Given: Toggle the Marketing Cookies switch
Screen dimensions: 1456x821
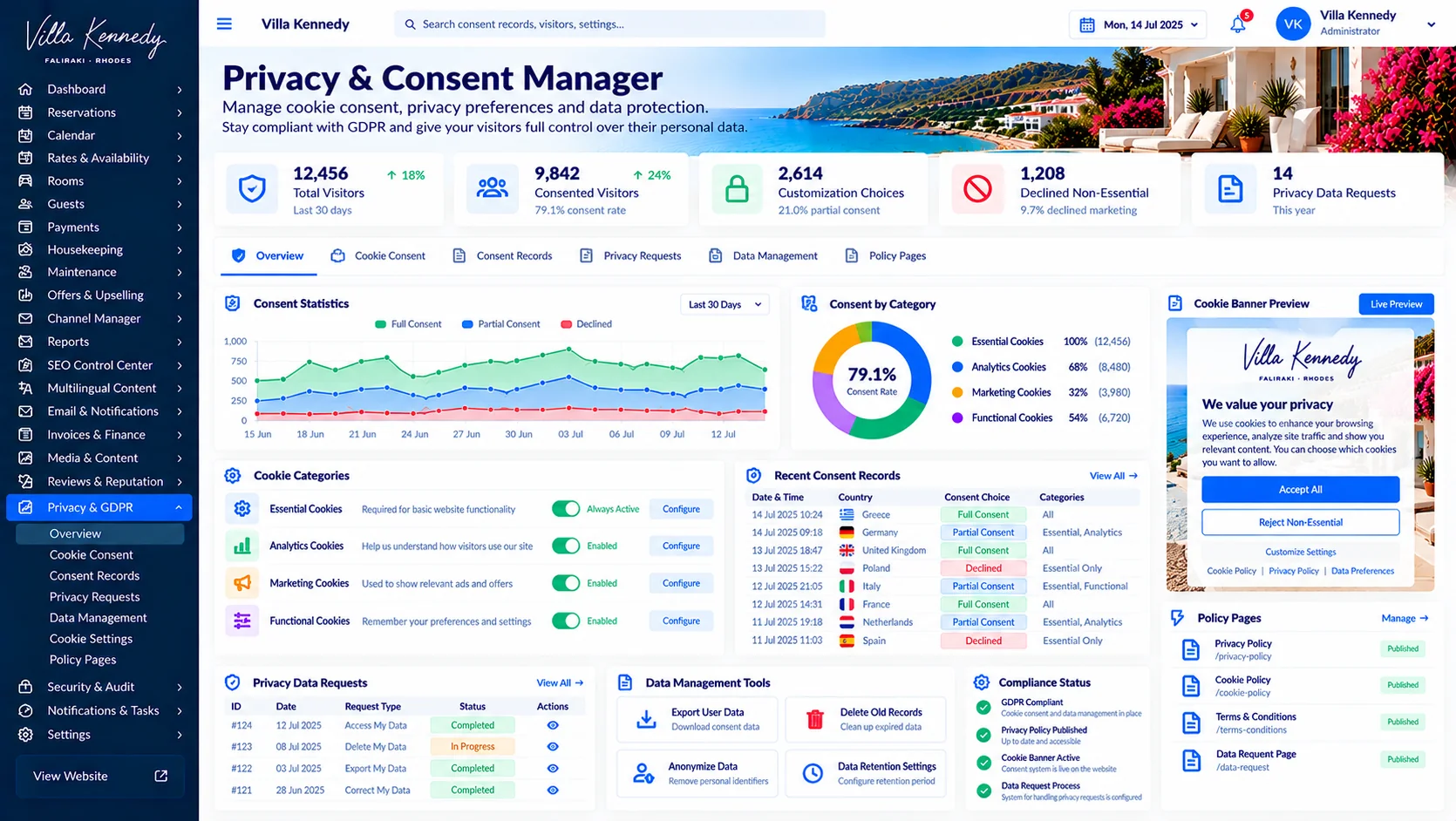Looking at the screenshot, I should [x=566, y=583].
